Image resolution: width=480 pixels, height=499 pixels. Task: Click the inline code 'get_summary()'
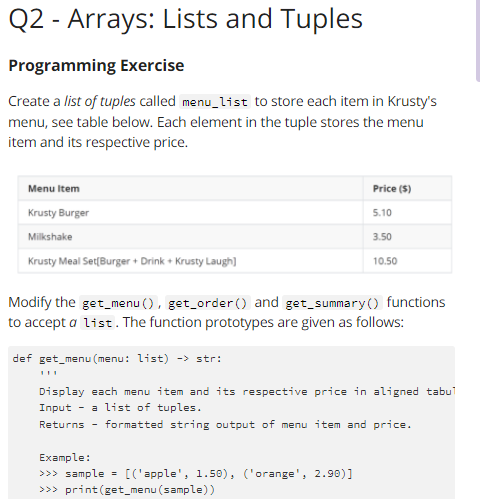(332, 303)
